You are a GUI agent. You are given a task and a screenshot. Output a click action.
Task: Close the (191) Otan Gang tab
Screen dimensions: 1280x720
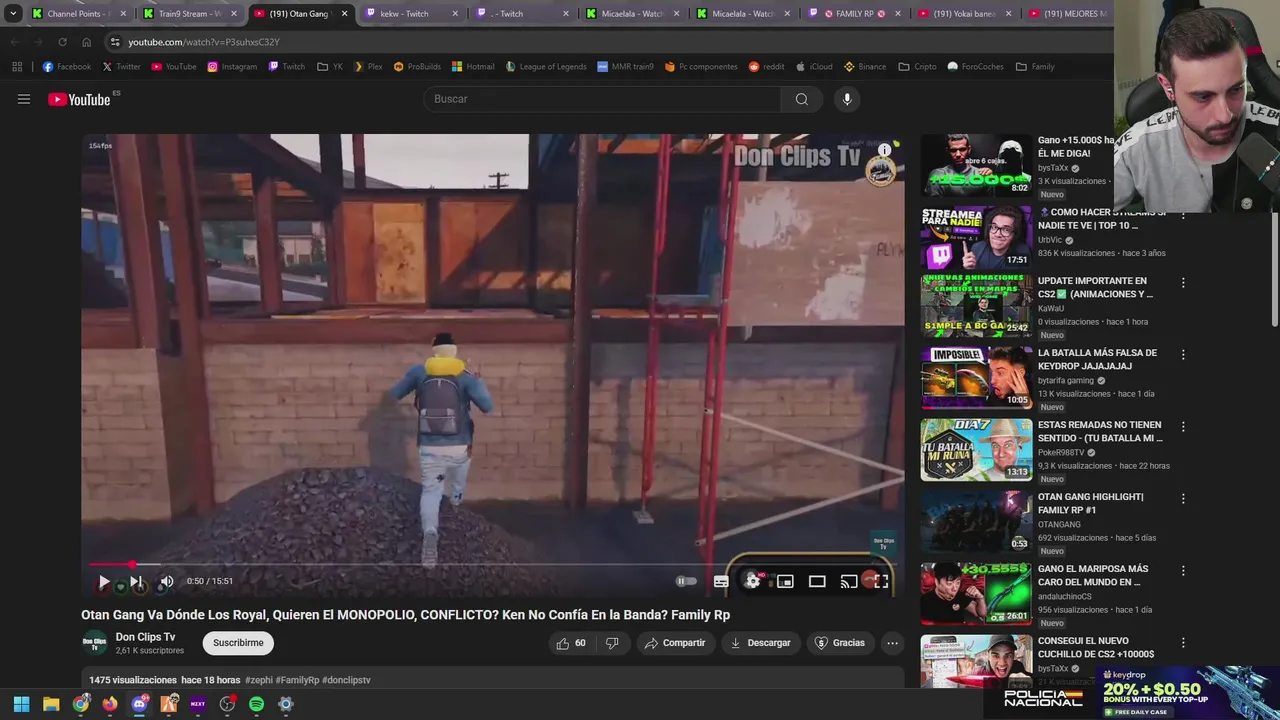[x=345, y=14]
